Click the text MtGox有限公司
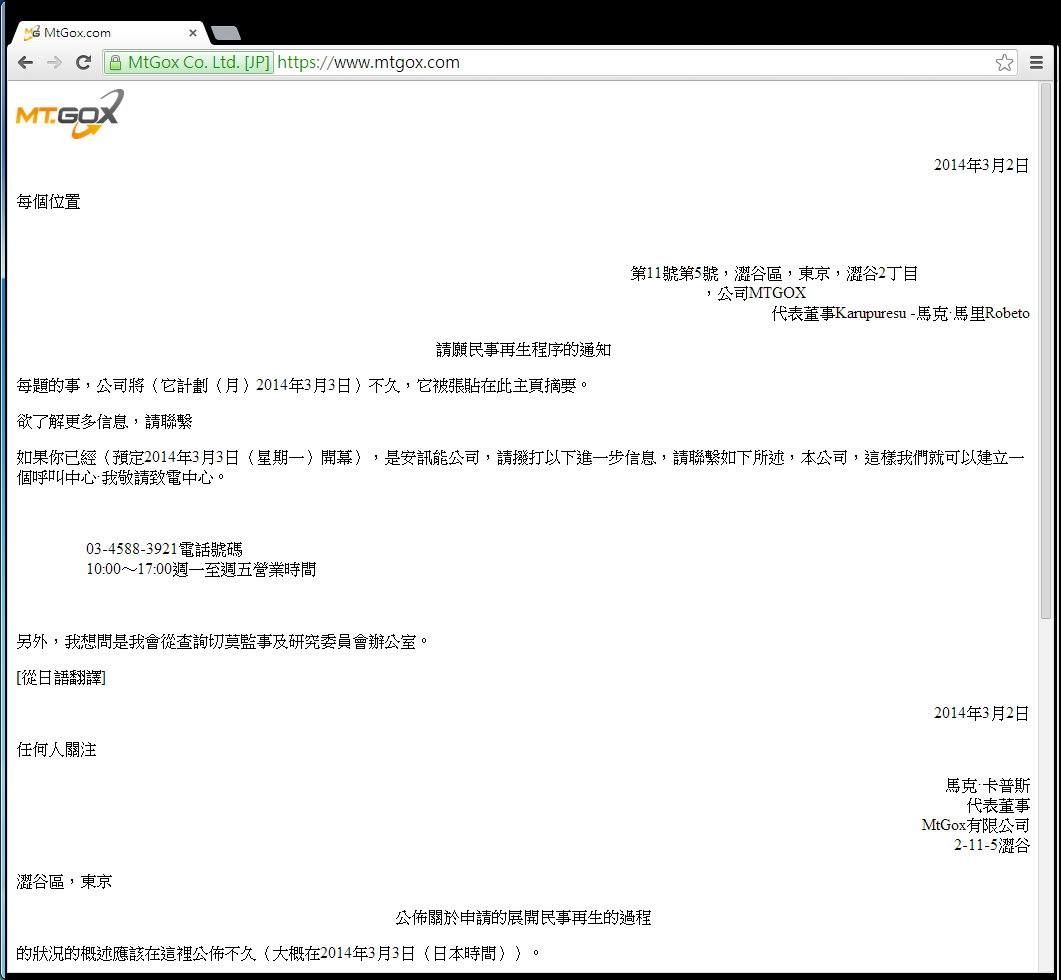This screenshot has width=1061, height=980. tap(975, 825)
